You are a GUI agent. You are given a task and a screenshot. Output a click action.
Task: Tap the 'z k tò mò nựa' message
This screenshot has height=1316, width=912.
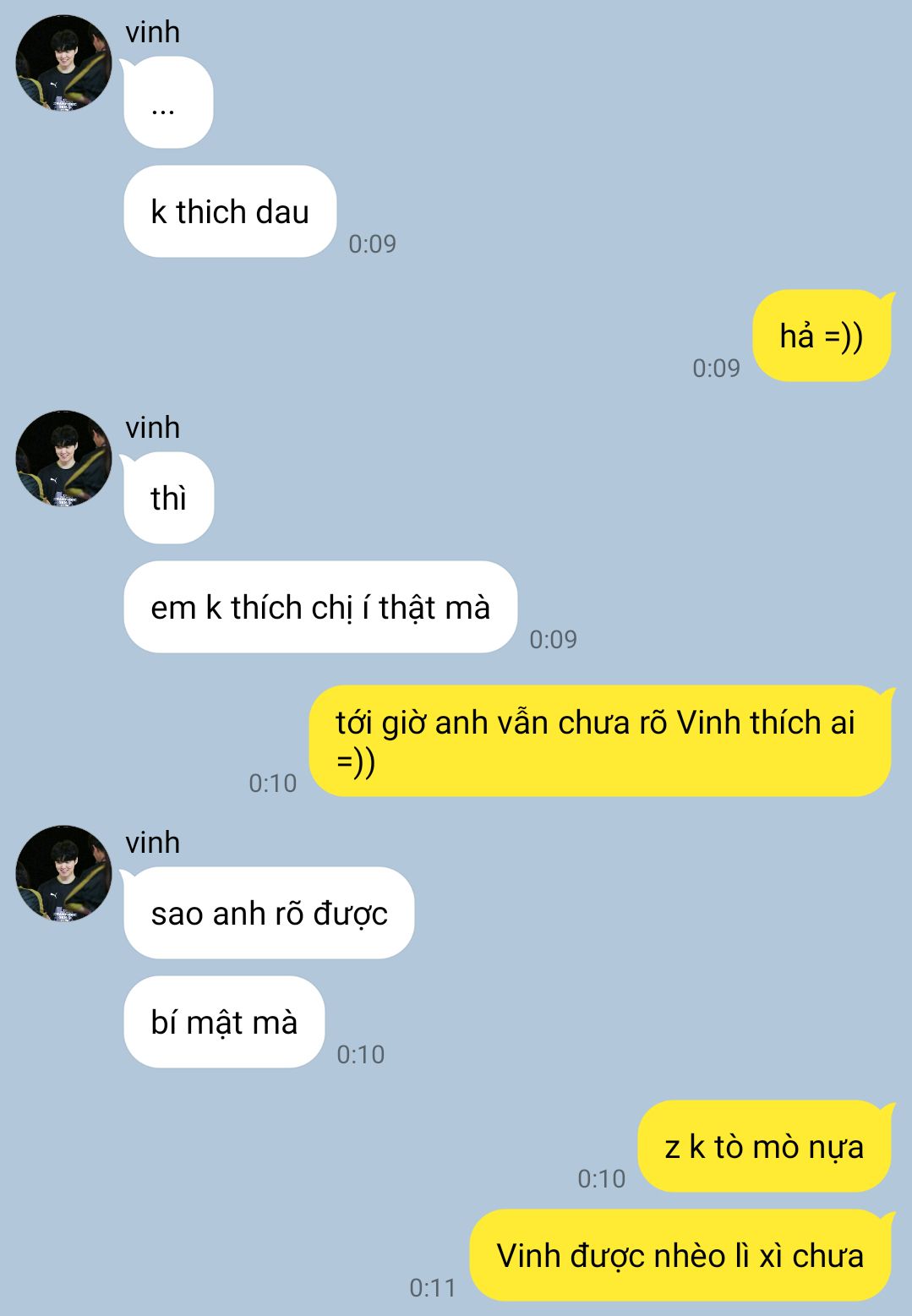(765, 1146)
